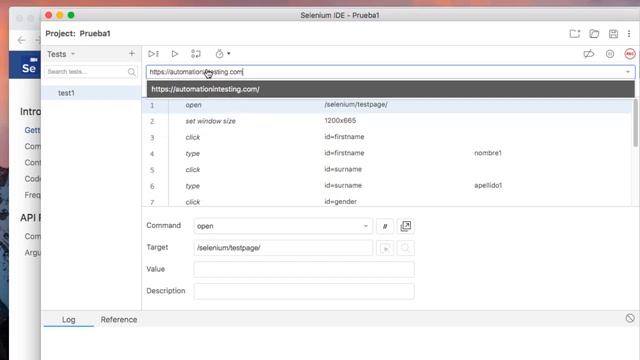Clear the log with the circle-slash icon
Image resolution: width=640 pixels, height=360 pixels.
tap(630, 318)
